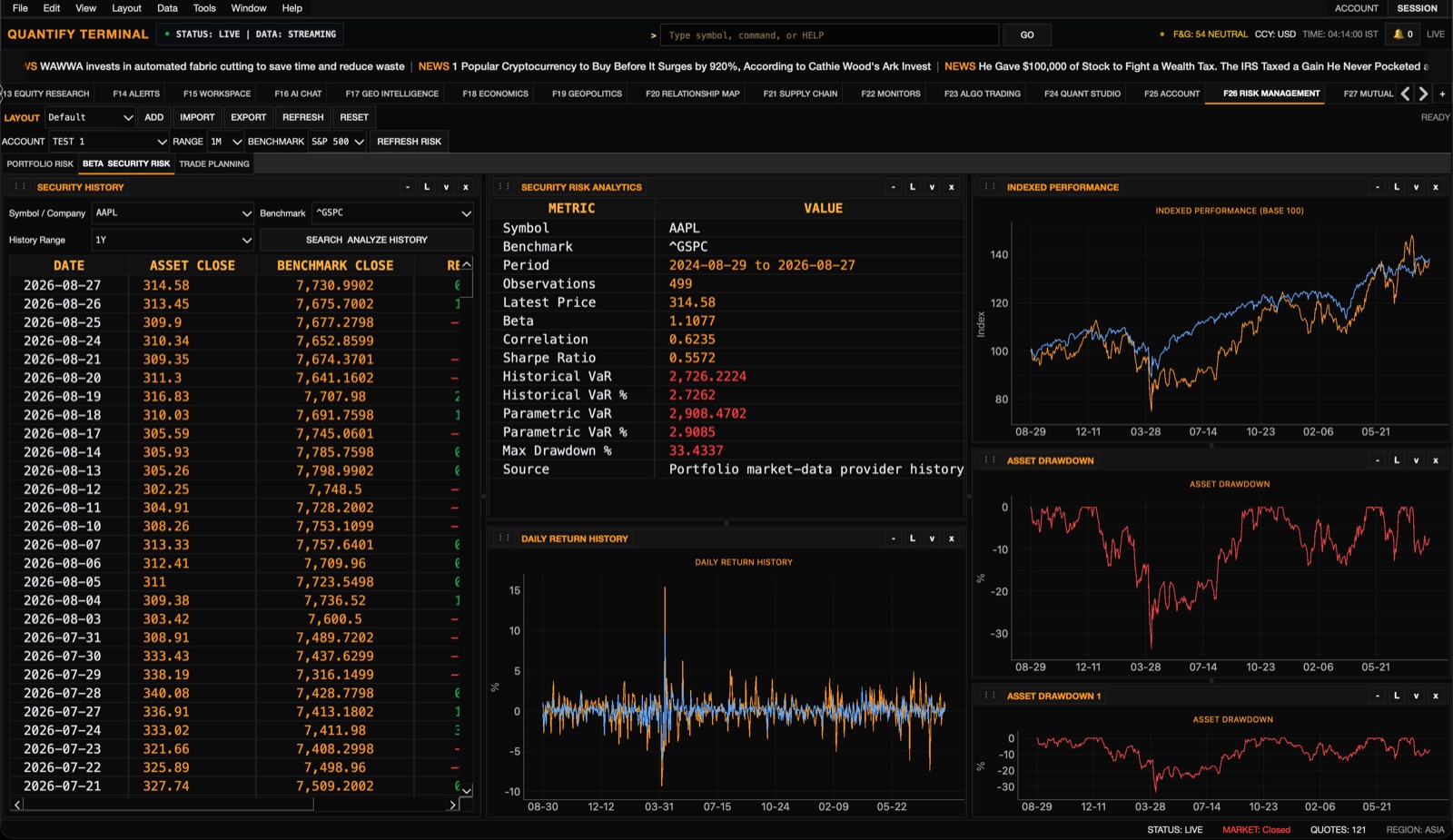Click the L icon on Security History panel

click(x=427, y=187)
